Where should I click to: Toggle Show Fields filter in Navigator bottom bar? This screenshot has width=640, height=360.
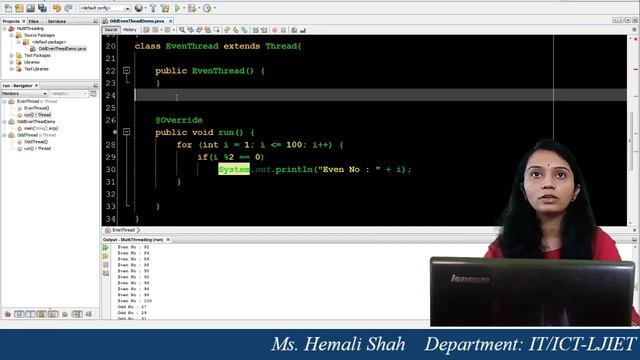click(19, 314)
